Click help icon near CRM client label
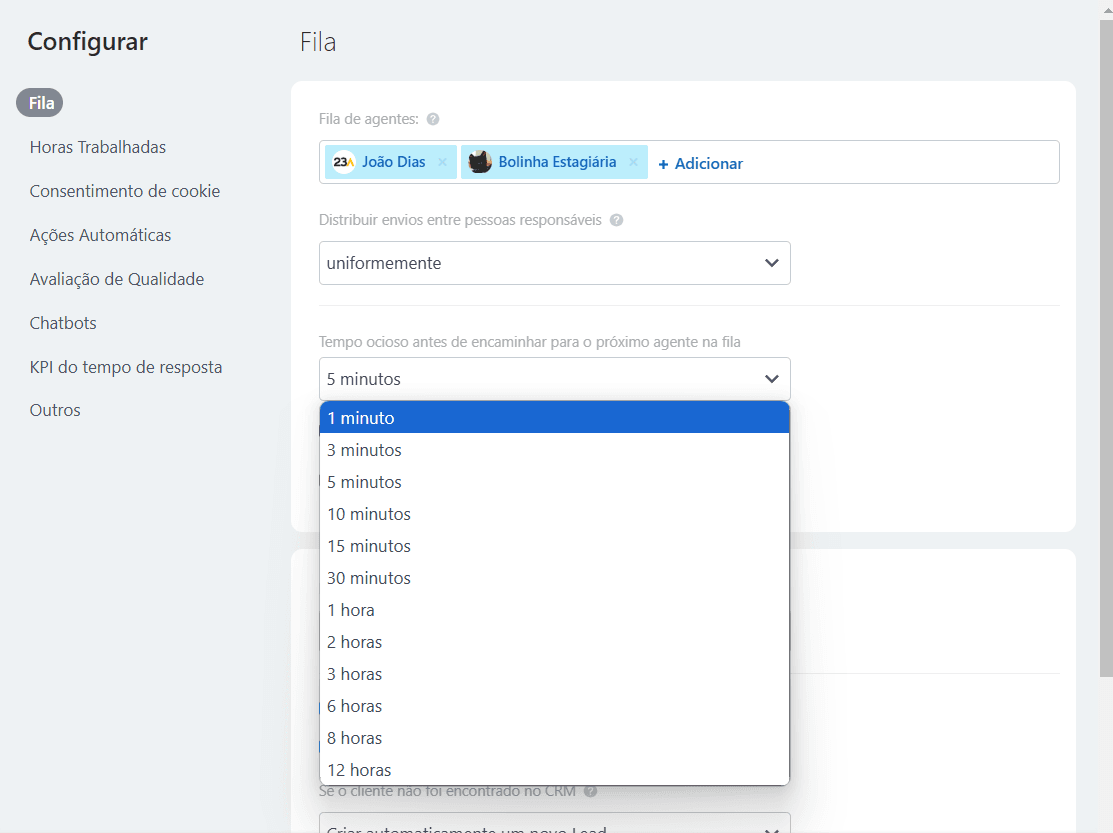 [x=591, y=791]
